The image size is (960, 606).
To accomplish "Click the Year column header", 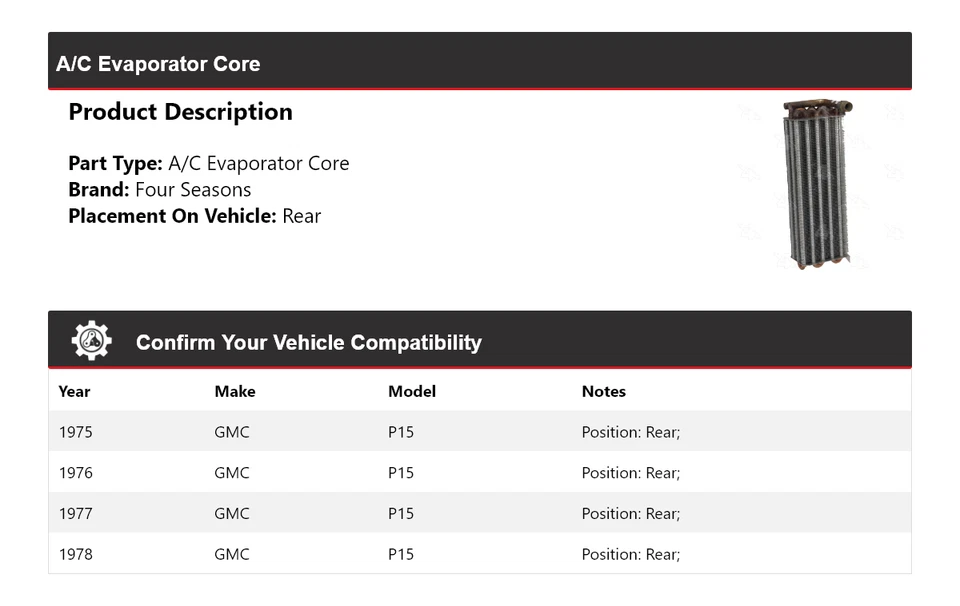I will (74, 391).
